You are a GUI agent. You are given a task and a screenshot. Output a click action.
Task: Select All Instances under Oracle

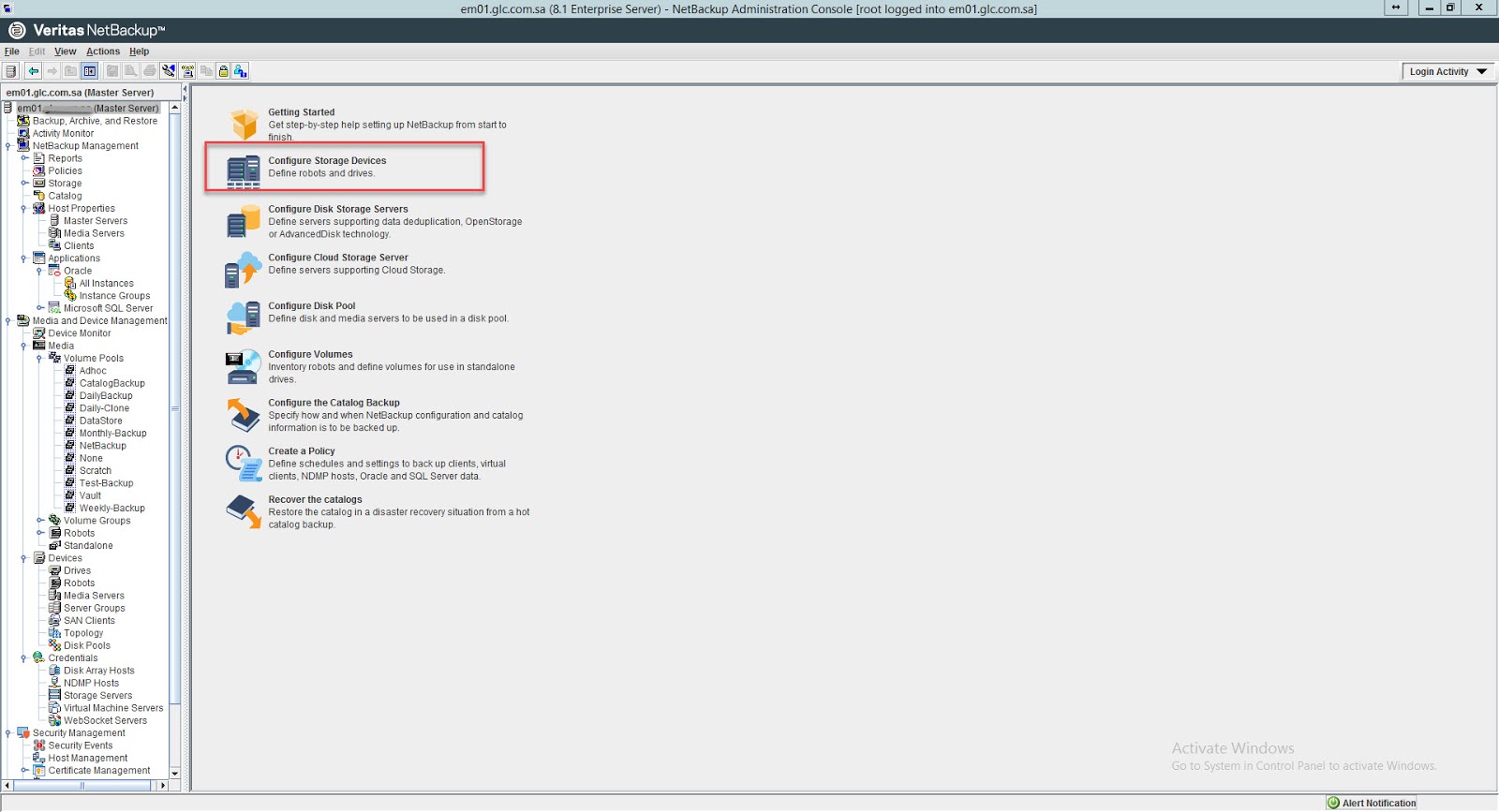tap(106, 284)
